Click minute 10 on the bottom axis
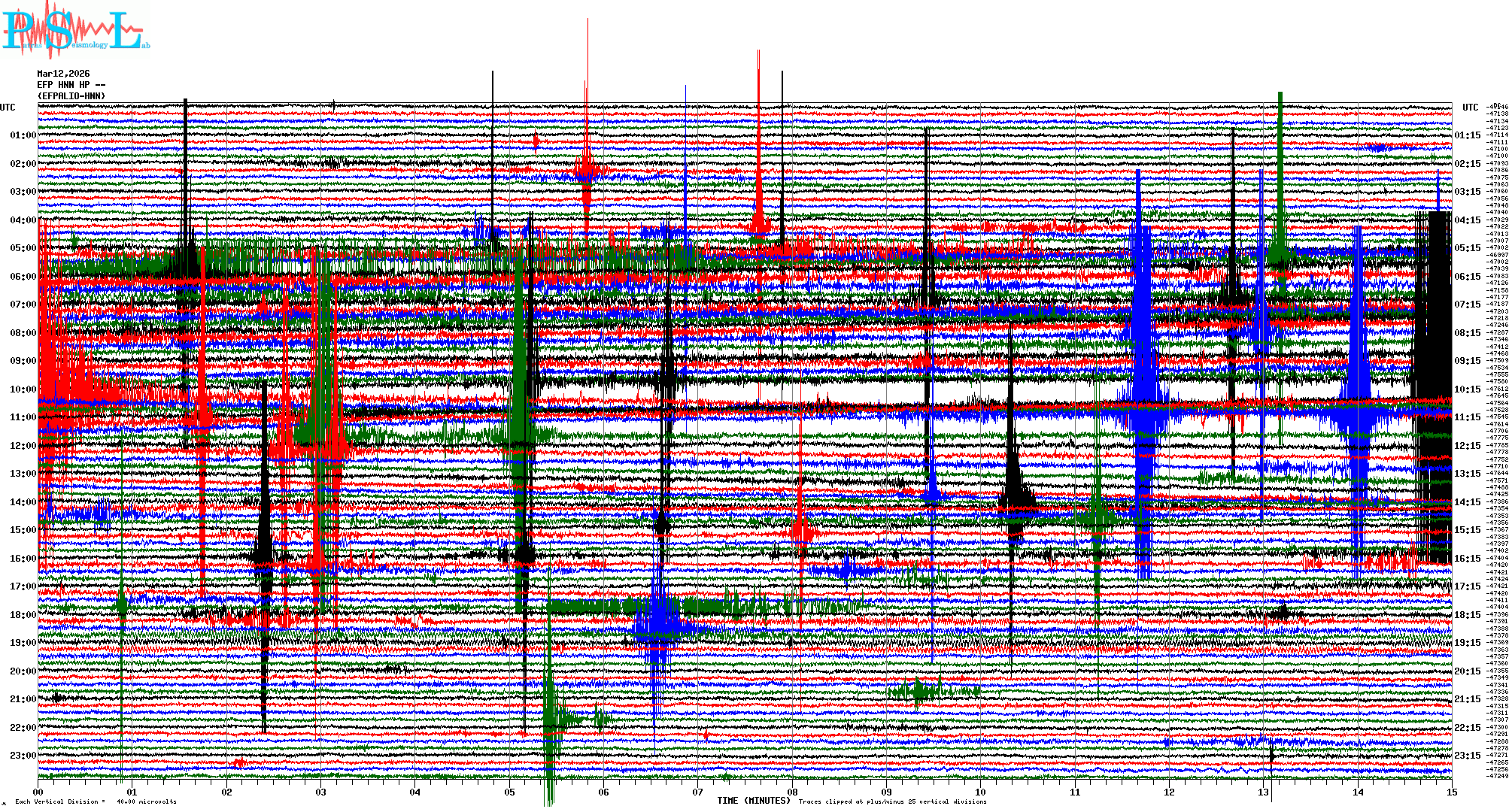This screenshot has height=812, width=1512. (980, 792)
